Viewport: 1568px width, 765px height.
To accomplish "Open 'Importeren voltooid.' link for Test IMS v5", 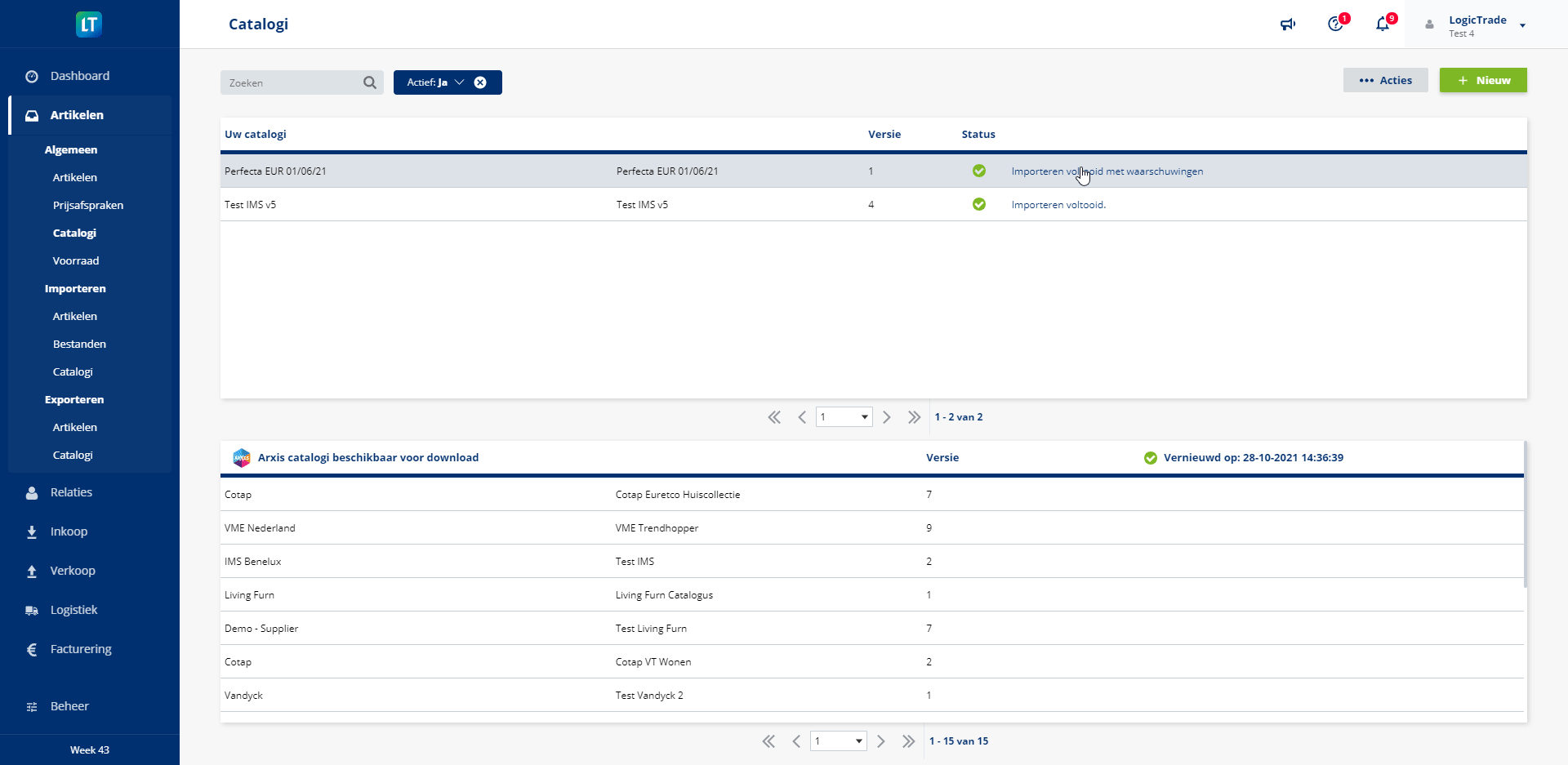I will click(x=1058, y=205).
